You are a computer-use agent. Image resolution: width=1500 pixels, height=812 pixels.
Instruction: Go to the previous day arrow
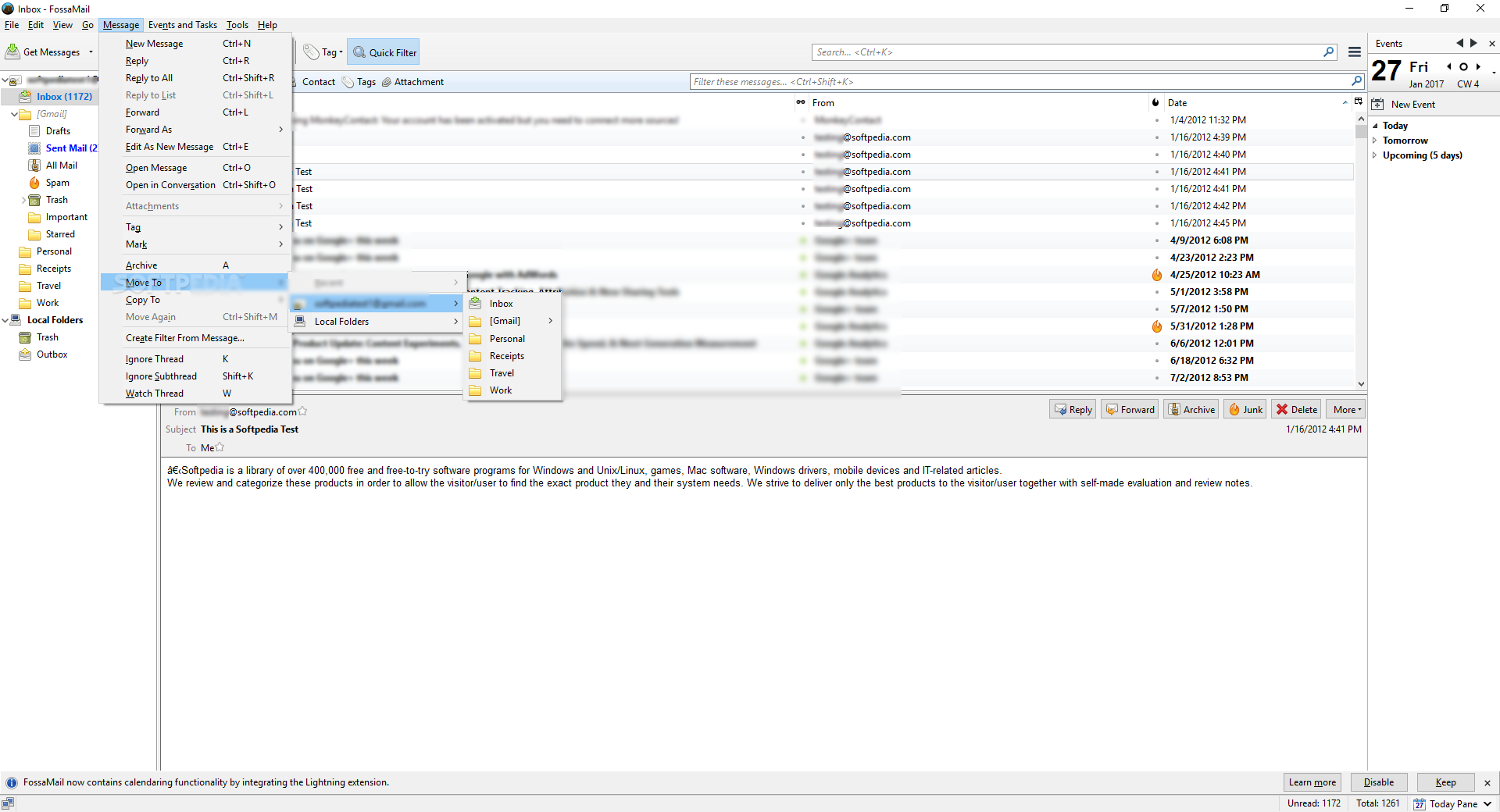[1449, 67]
